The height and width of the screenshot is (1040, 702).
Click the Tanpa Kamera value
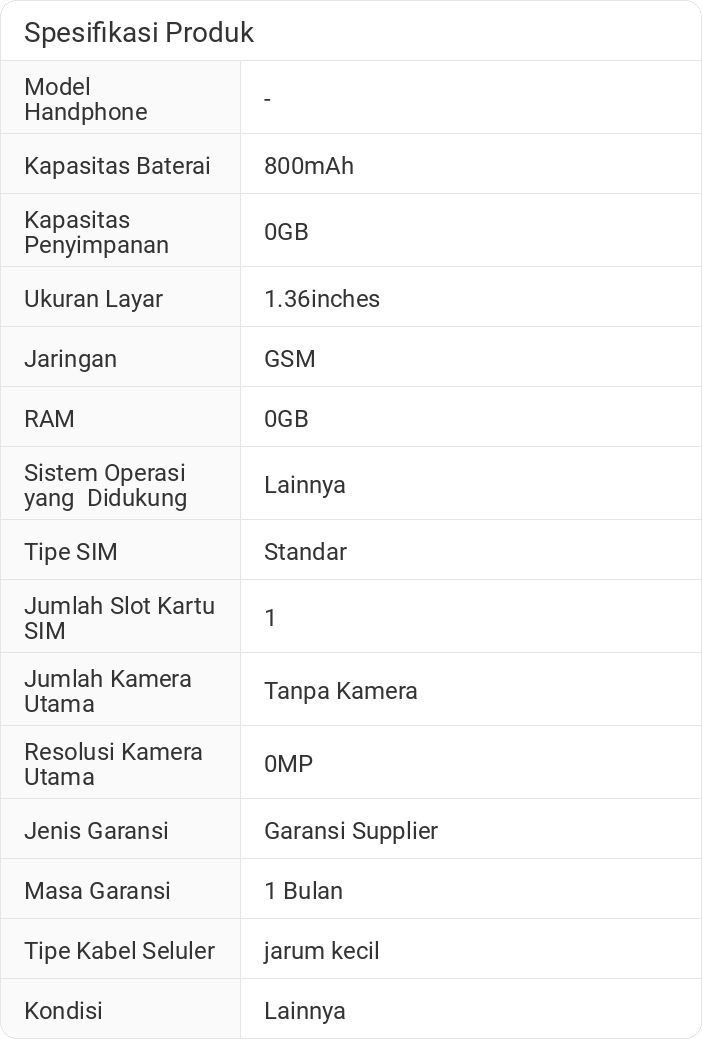pyautogui.click(x=341, y=691)
